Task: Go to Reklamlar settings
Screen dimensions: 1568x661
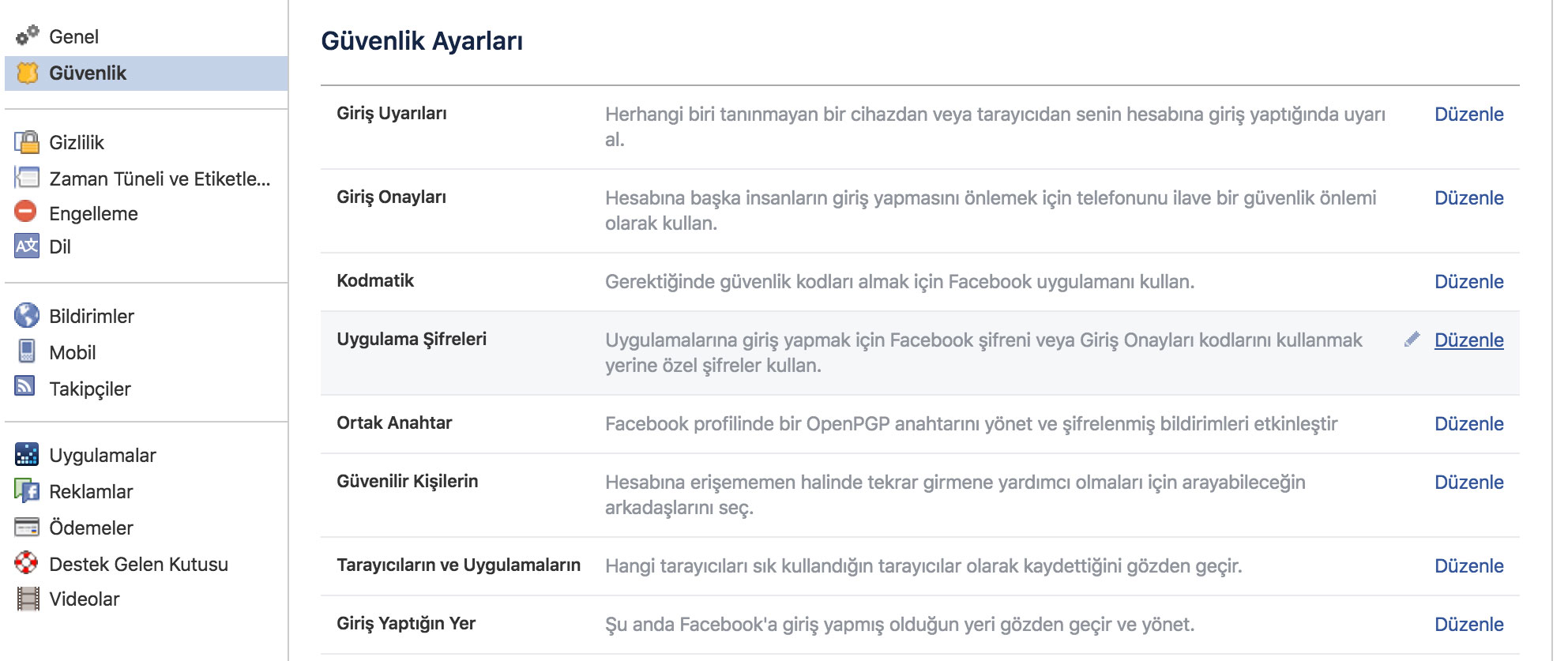Action: coord(91,491)
